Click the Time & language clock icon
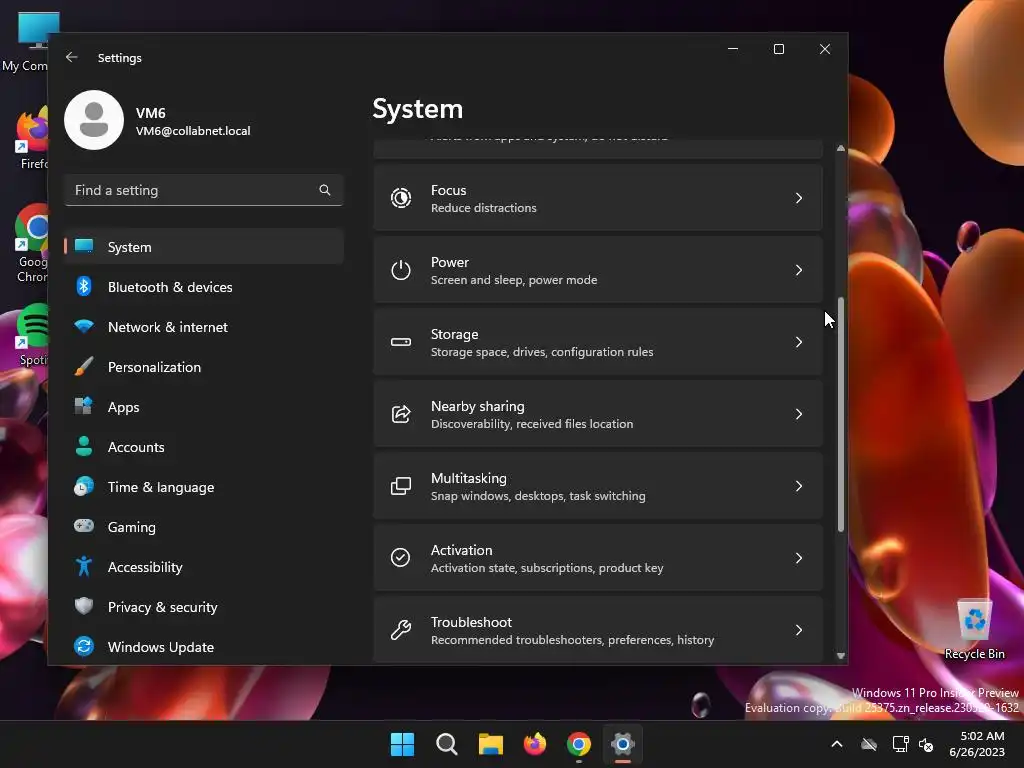Viewport: 1024px width, 768px height. (x=84, y=487)
